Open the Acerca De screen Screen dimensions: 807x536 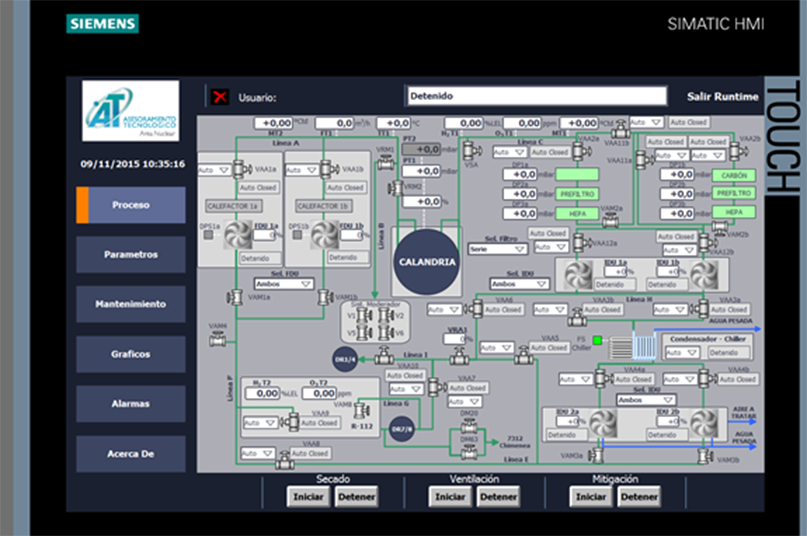pyautogui.click(x=131, y=454)
